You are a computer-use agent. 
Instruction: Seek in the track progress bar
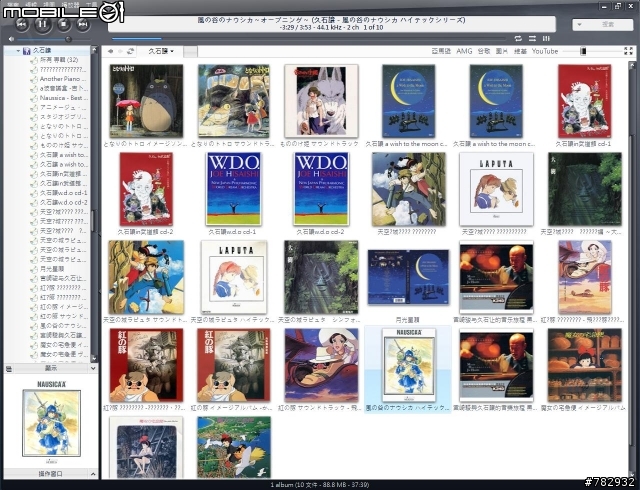point(309,39)
